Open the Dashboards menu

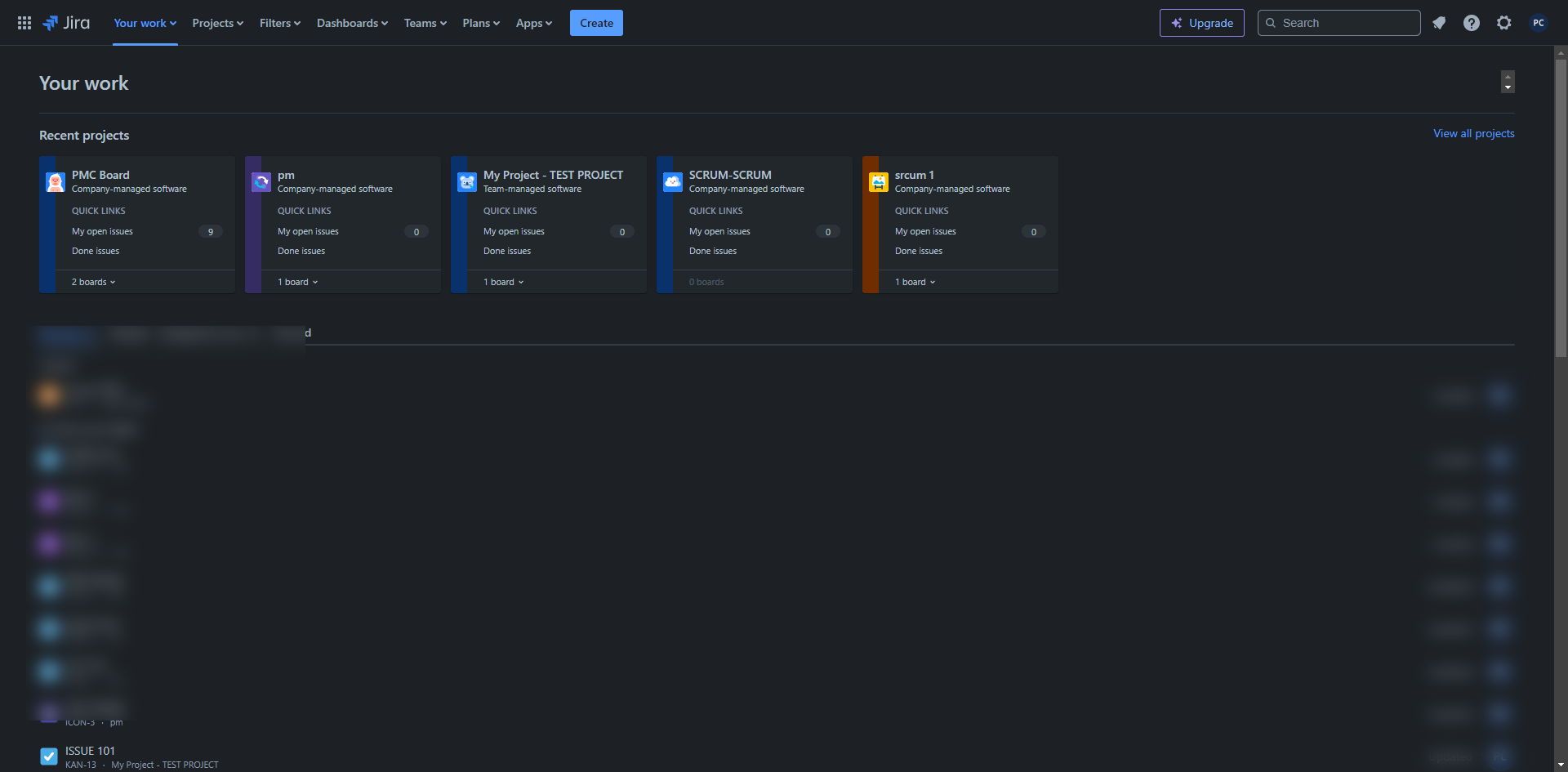tap(353, 23)
